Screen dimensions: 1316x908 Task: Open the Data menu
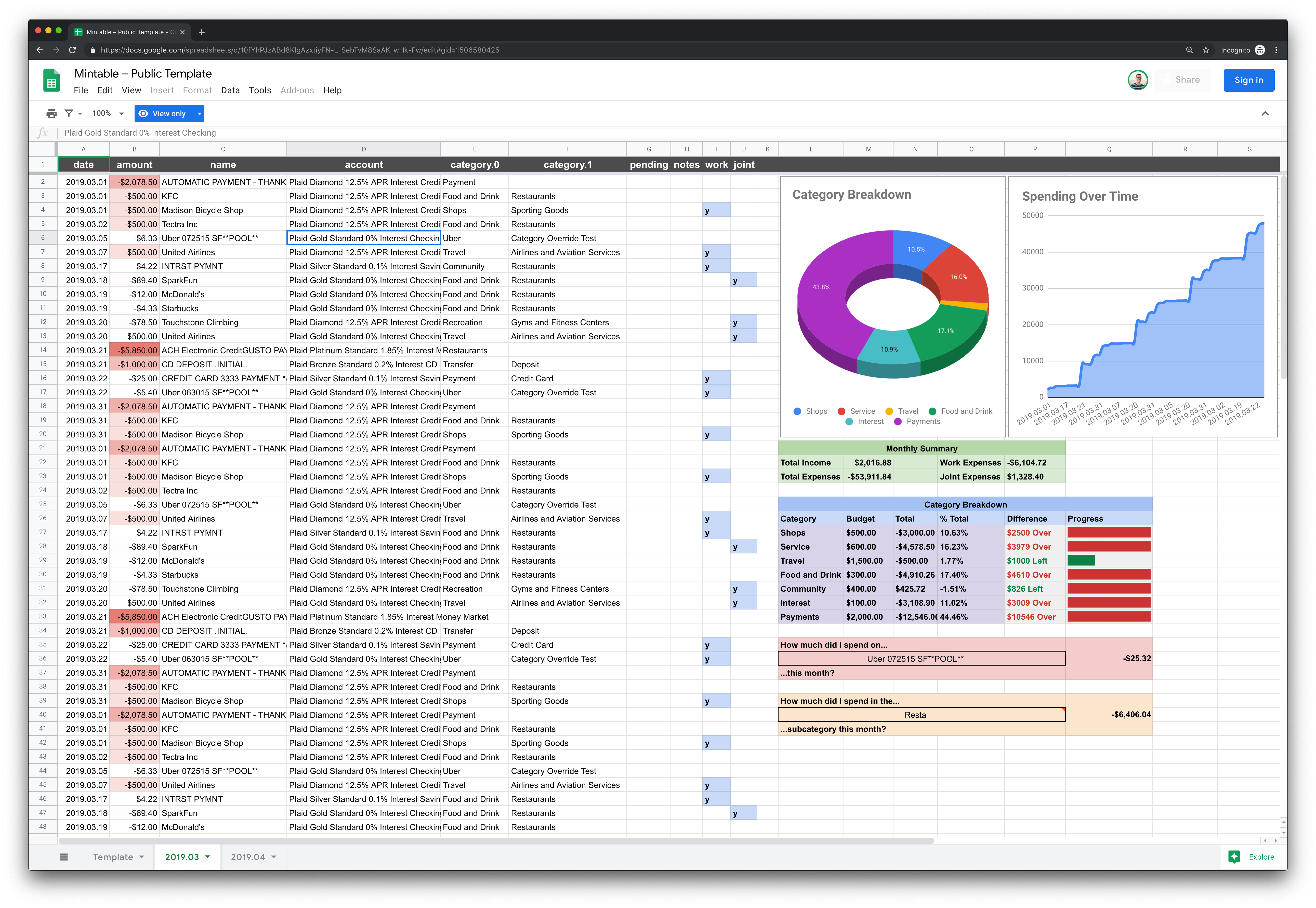(230, 90)
